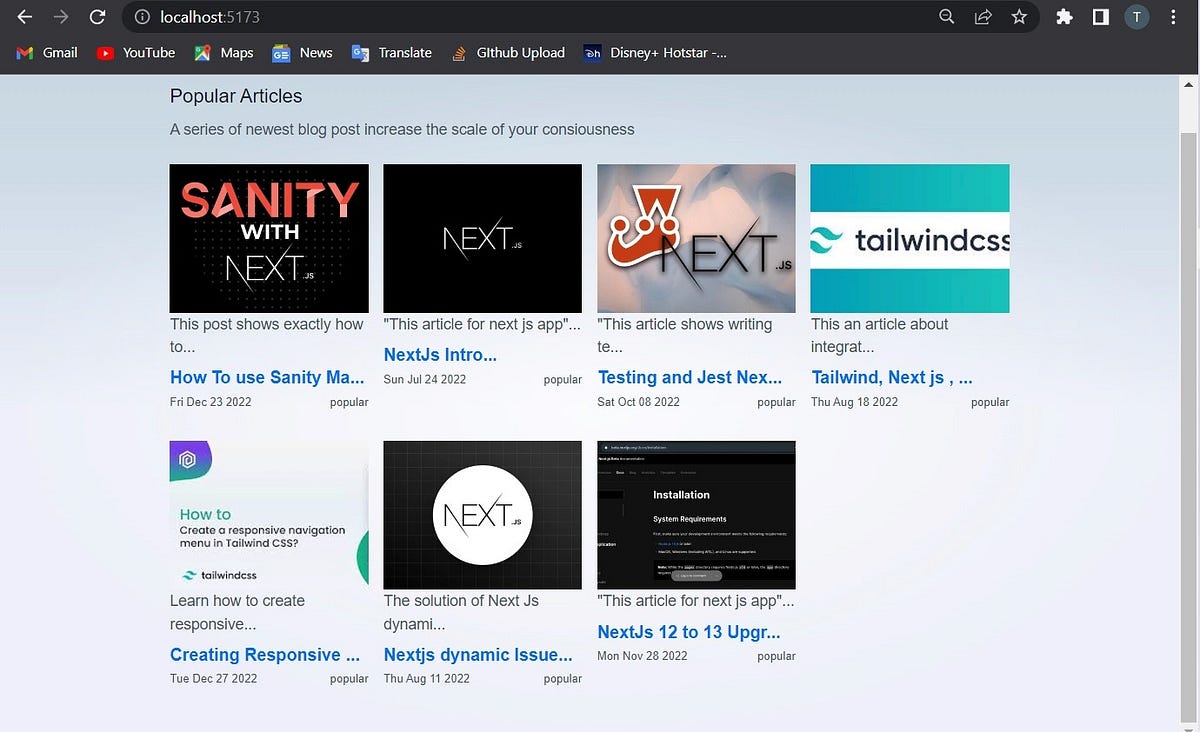Open the Translate bookmark
Screen dimensions: 1200x732
pos(391,52)
